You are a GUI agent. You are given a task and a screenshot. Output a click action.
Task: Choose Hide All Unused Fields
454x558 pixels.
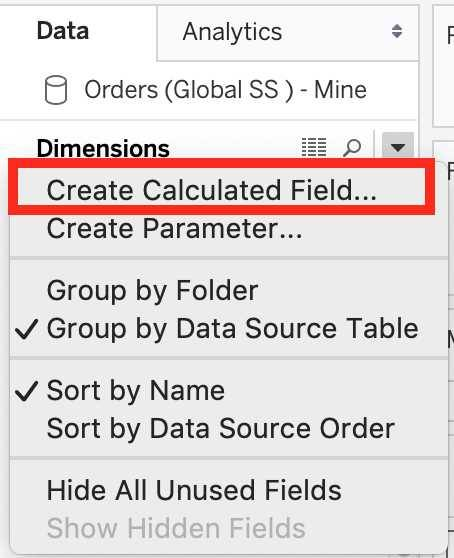194,490
